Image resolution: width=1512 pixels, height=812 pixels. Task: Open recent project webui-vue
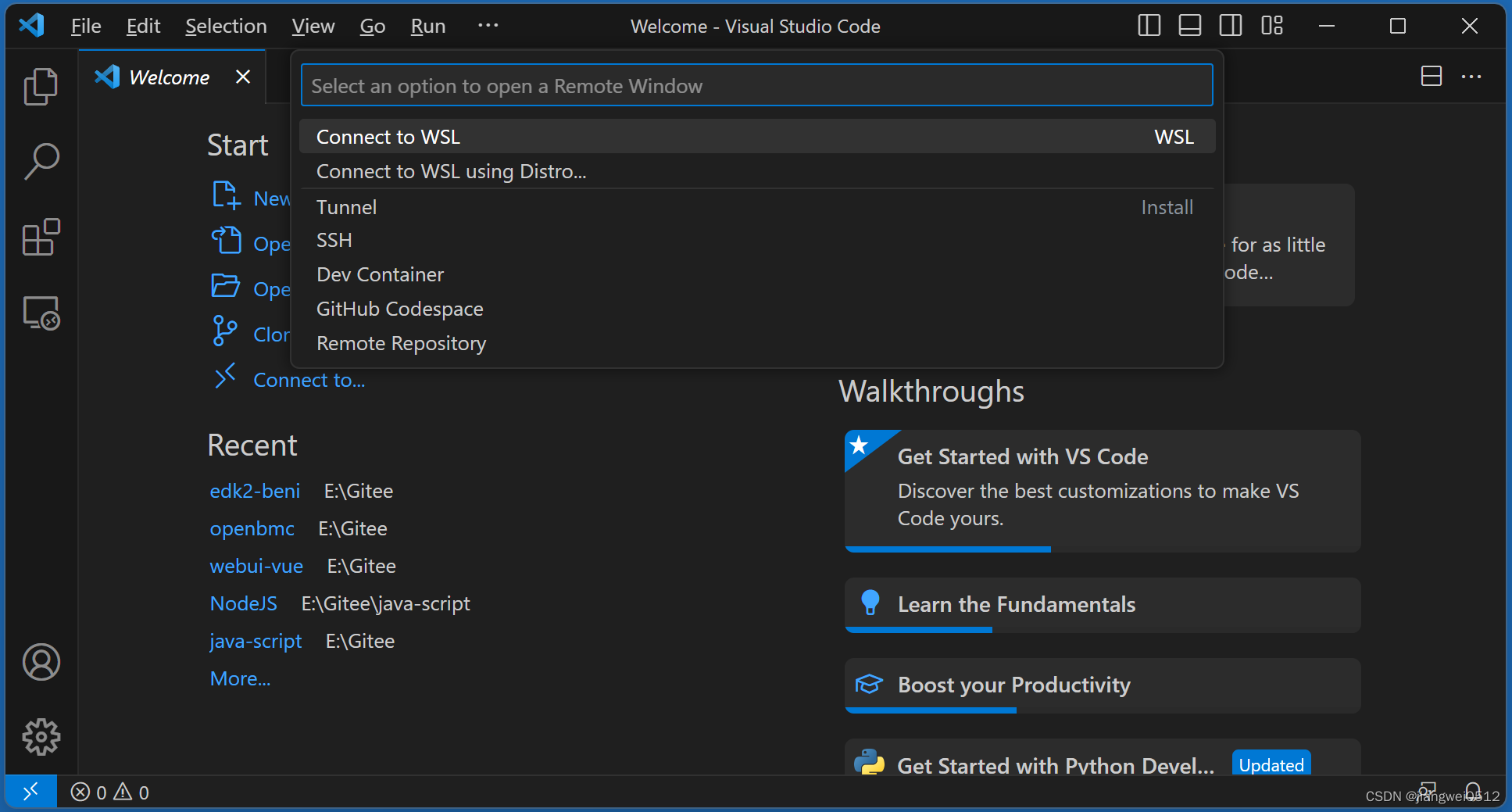click(256, 566)
